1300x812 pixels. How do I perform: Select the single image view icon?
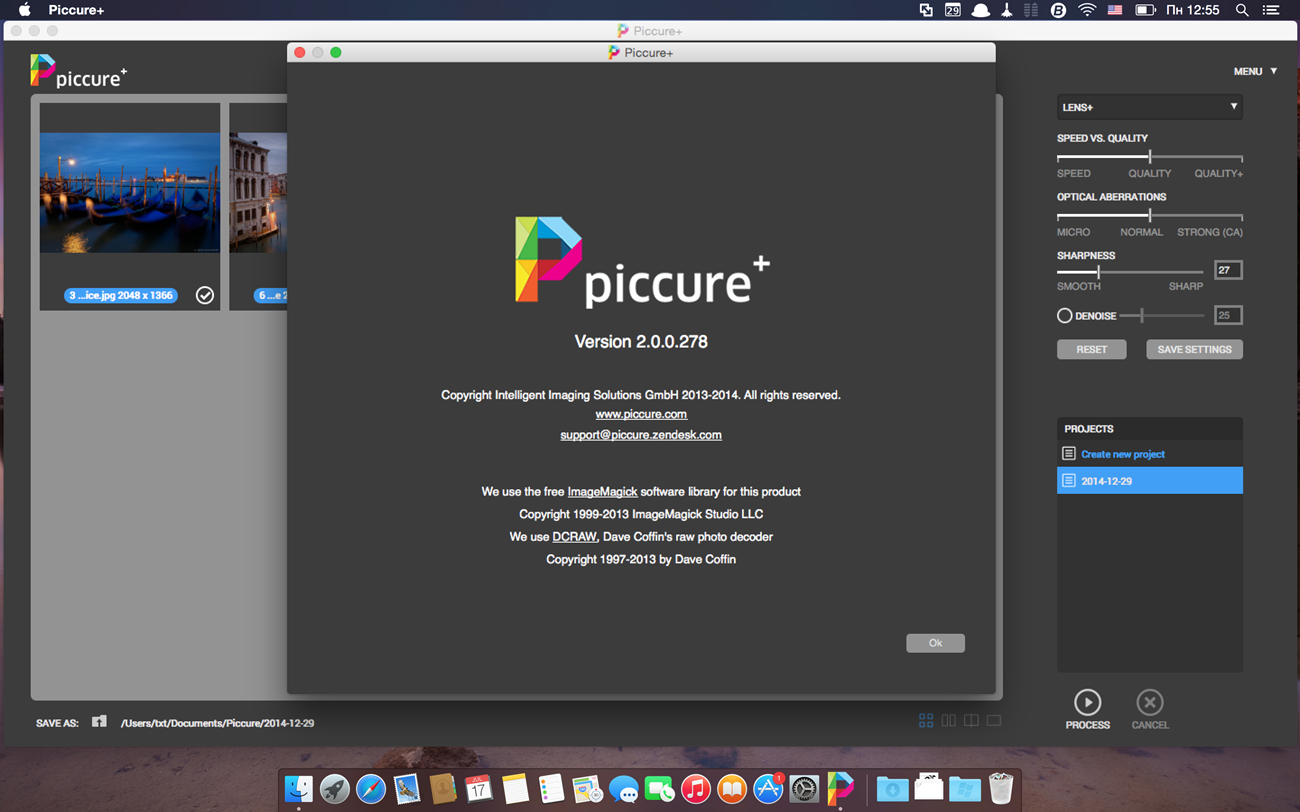pyautogui.click(x=994, y=720)
